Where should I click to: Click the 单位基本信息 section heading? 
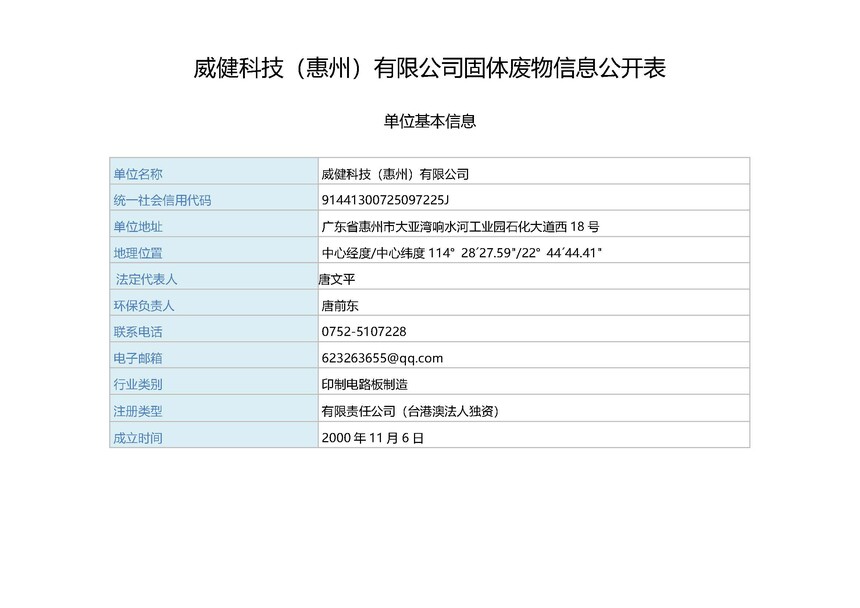click(429, 121)
